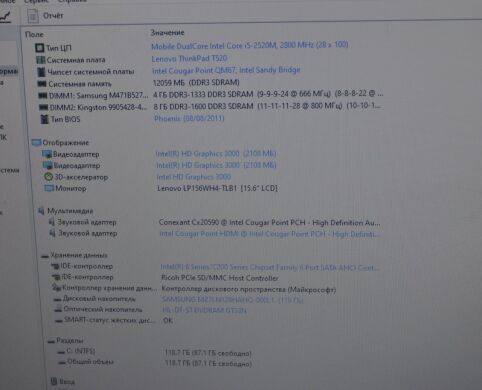Select 4 ГБ DDR3-1333 DDR3 SDRAM value
This screenshot has width=482, height=390.
tap(268, 94)
